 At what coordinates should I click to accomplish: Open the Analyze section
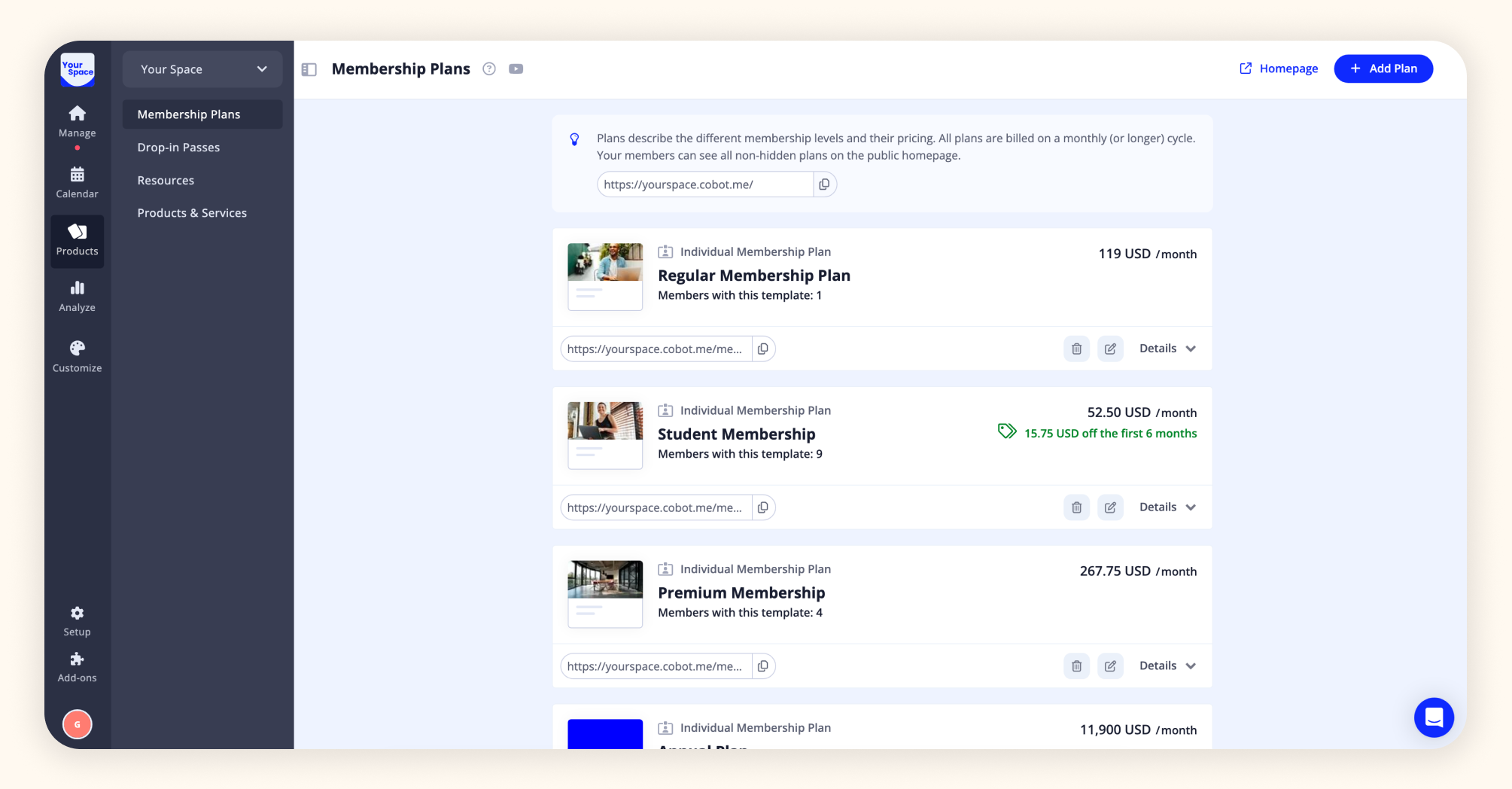[x=76, y=294]
